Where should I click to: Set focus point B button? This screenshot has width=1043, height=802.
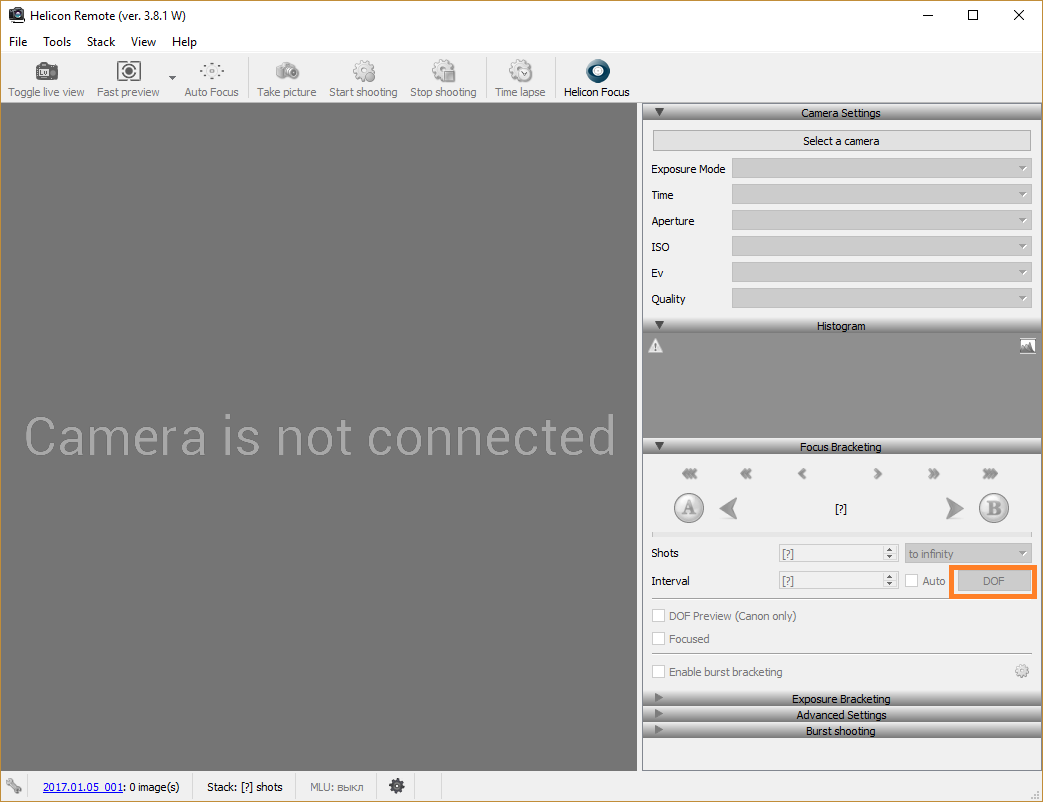point(994,508)
